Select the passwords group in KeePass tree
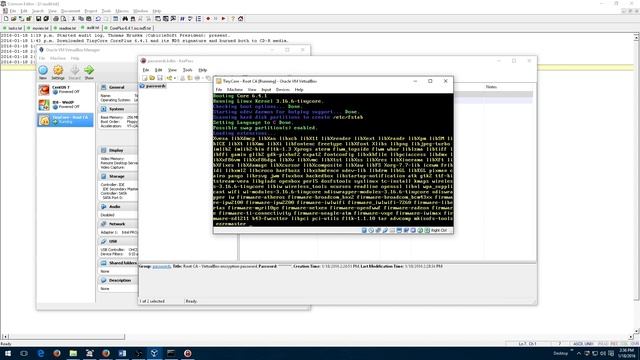The height and width of the screenshot is (360, 640). pyautogui.click(x=156, y=86)
